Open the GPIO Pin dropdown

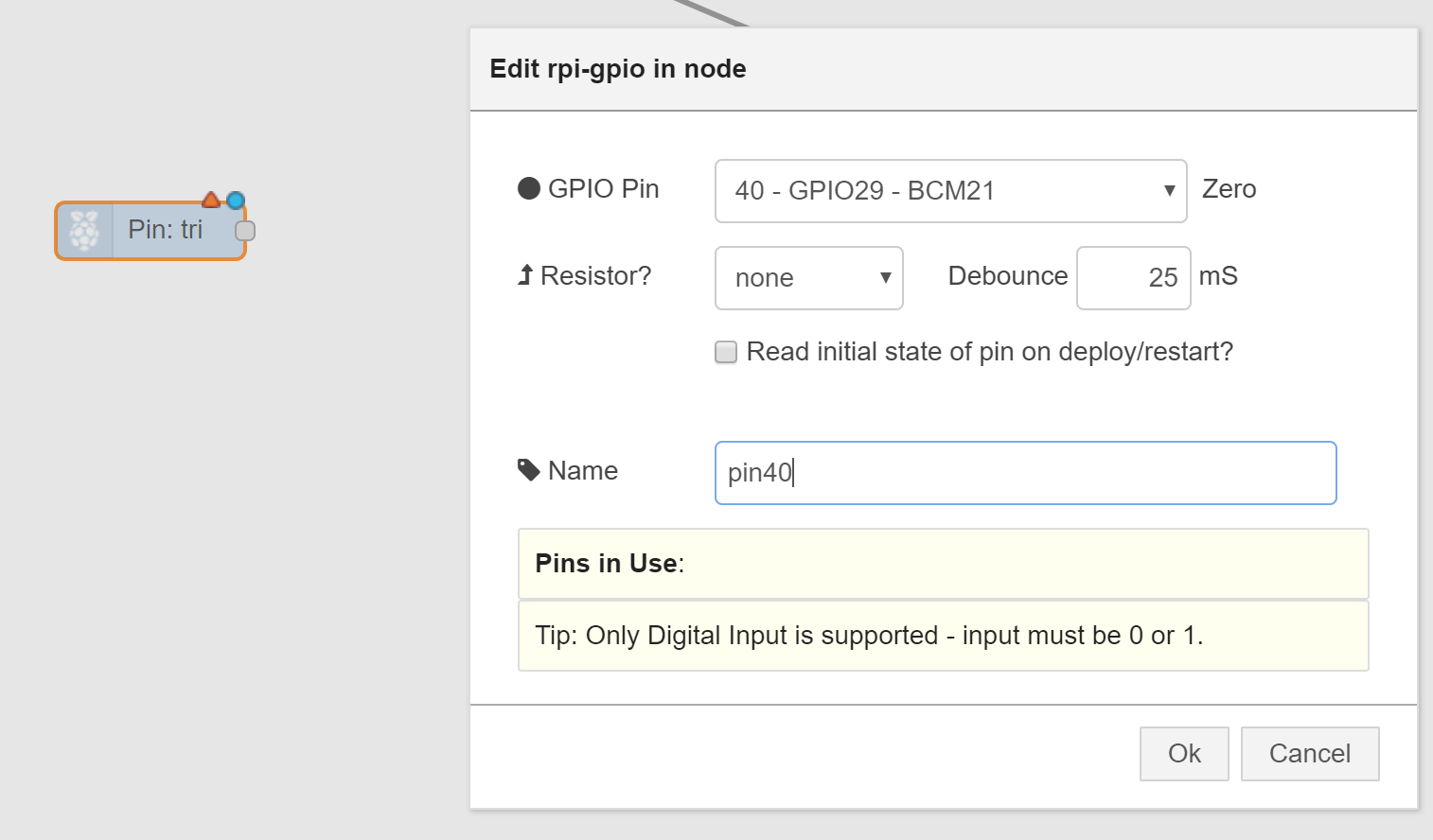(x=950, y=191)
